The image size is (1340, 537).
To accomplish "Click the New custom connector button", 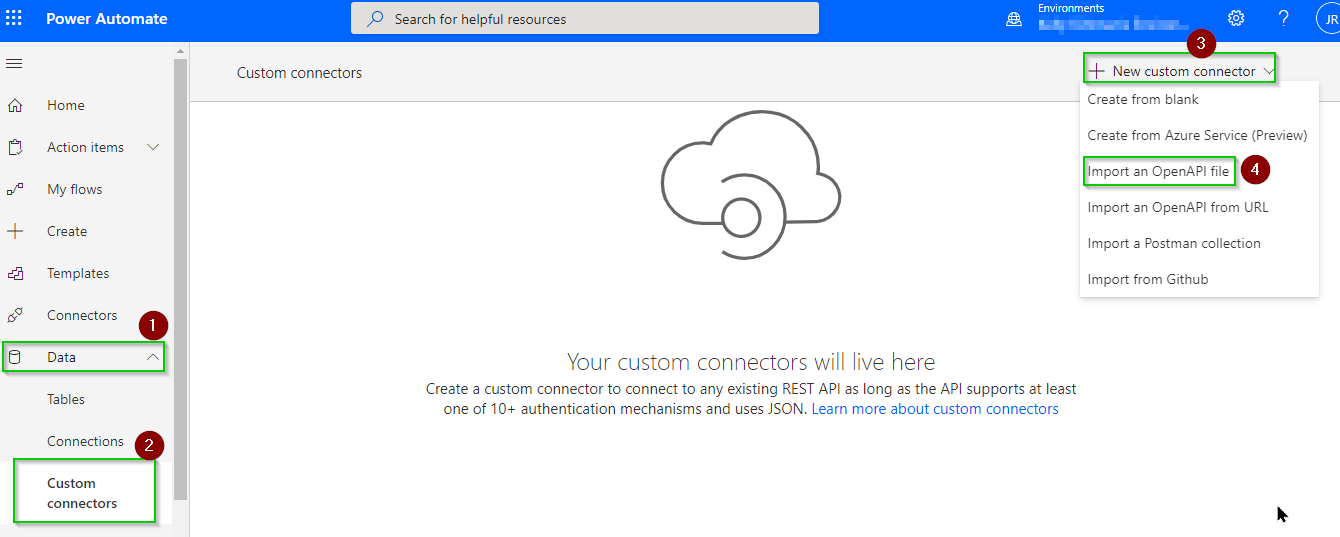I will 1180,71.
